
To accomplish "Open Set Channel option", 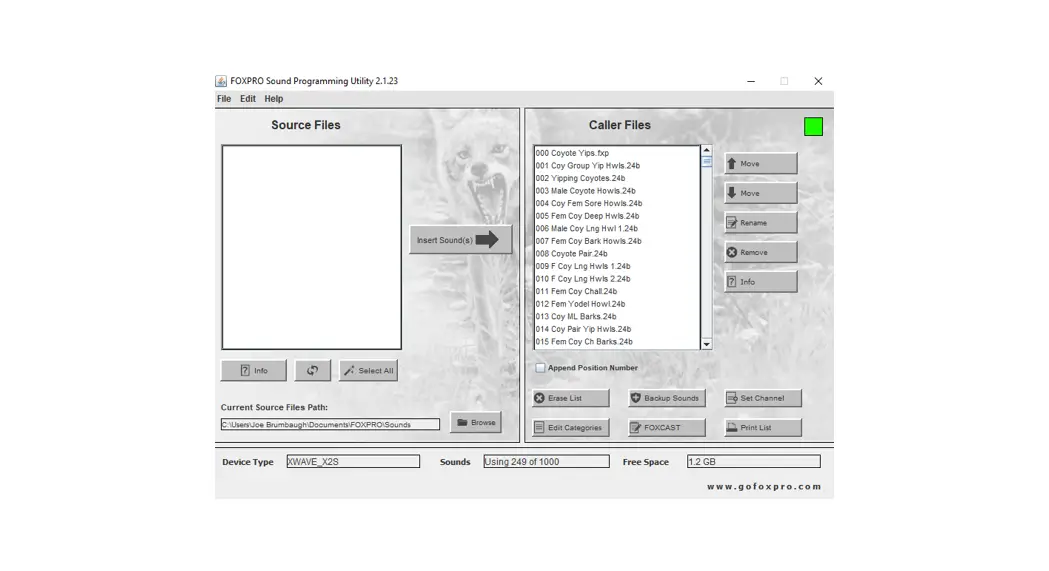I will (763, 398).
